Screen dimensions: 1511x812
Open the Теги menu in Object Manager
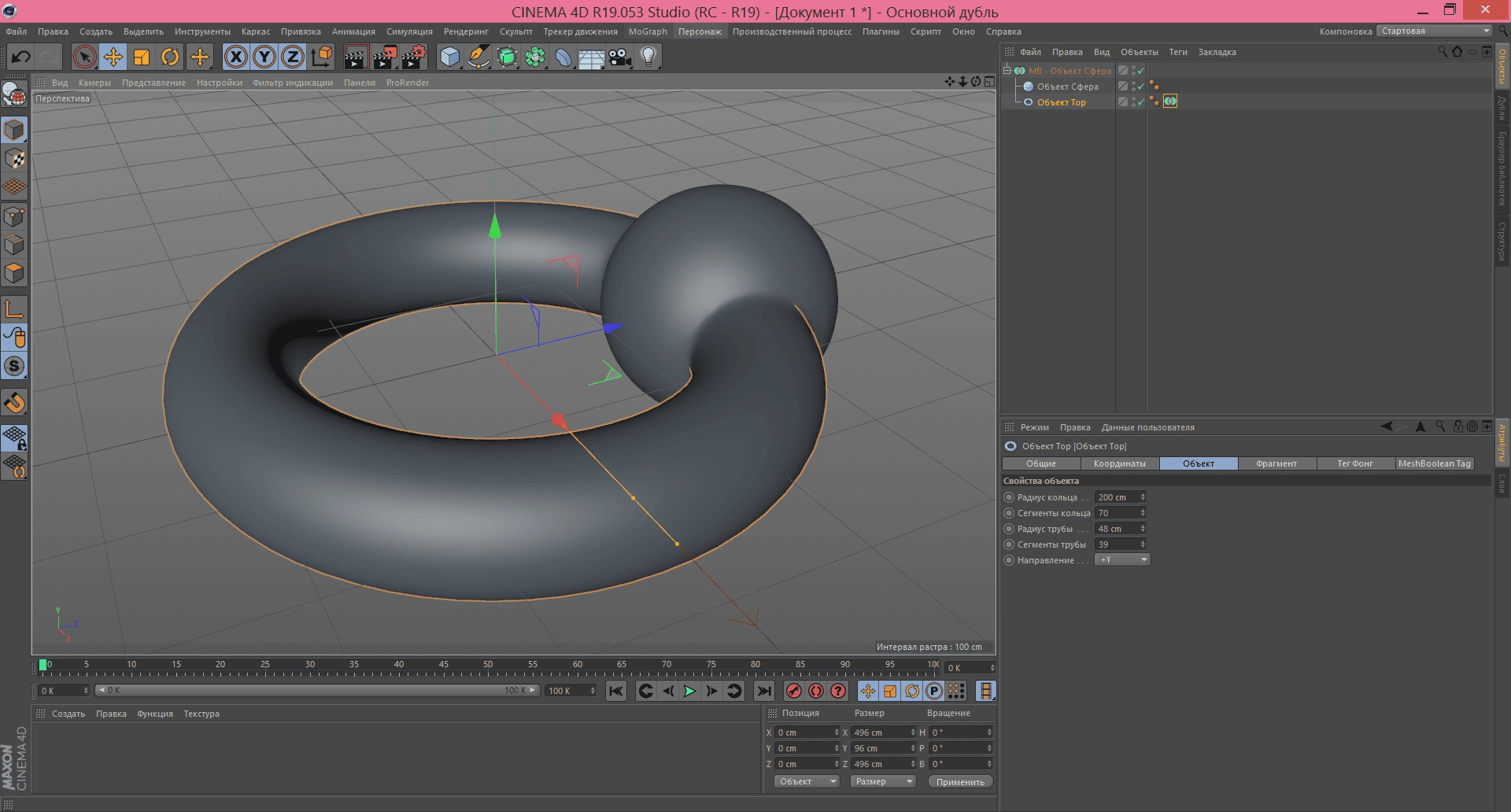click(1178, 52)
